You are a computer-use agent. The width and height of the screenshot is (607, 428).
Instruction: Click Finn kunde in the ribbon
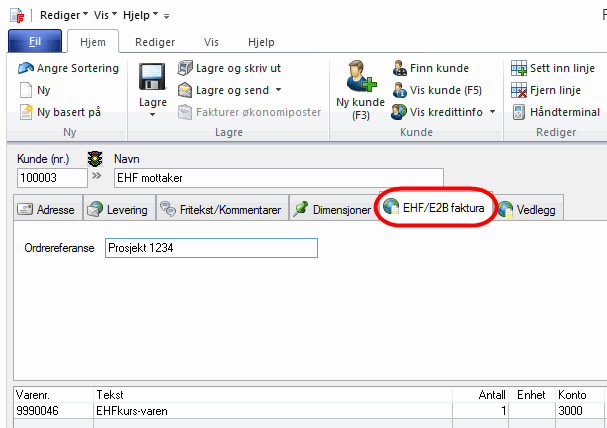pyautogui.click(x=438, y=68)
